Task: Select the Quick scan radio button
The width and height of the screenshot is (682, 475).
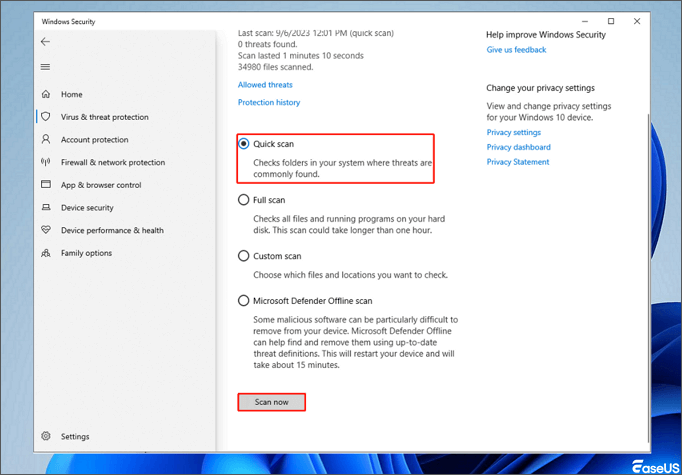Action: click(x=244, y=144)
